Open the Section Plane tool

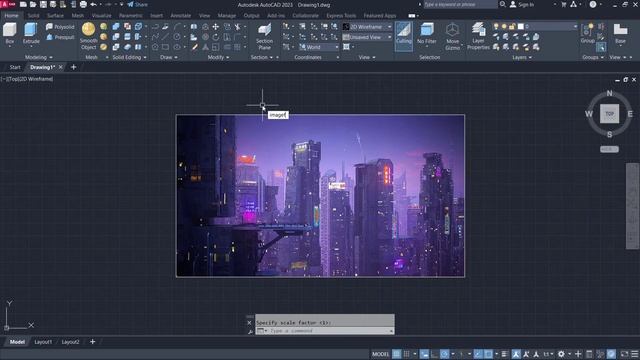[264, 36]
